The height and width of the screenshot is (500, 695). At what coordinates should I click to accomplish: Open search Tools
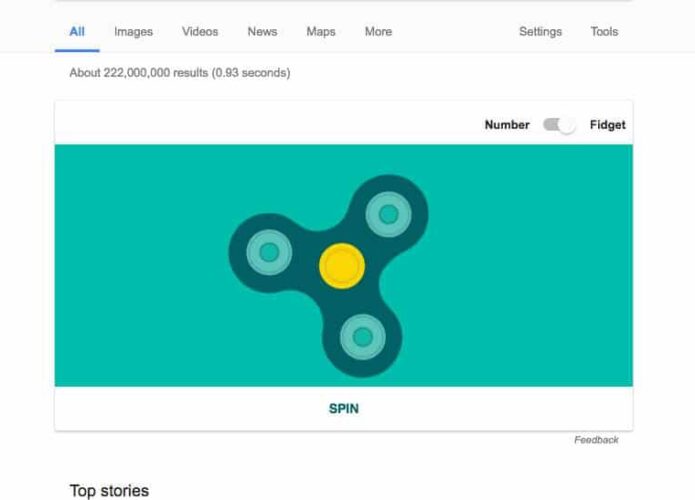[604, 32]
